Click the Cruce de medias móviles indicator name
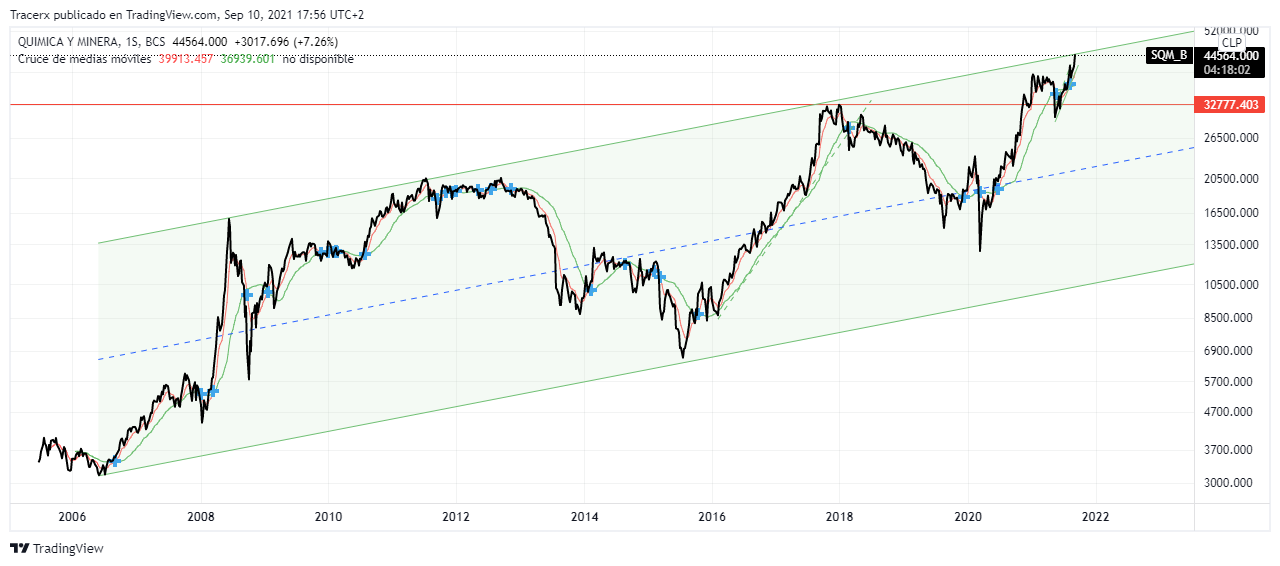The image size is (1280, 566). 84,59
